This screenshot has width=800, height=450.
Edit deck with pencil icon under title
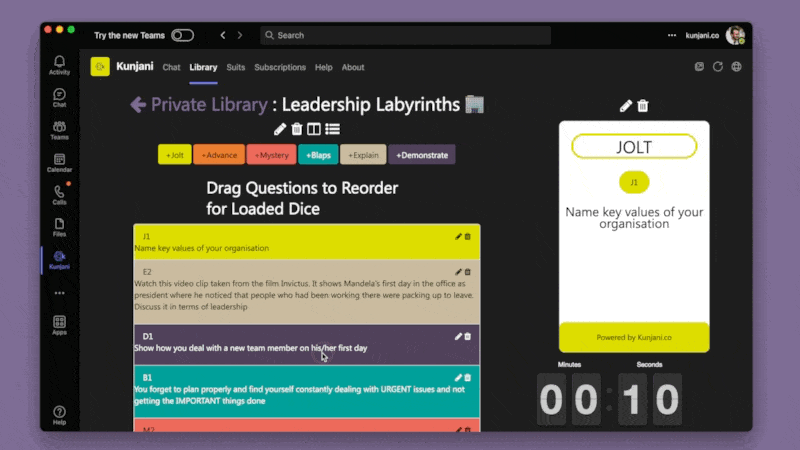pyautogui.click(x=280, y=129)
